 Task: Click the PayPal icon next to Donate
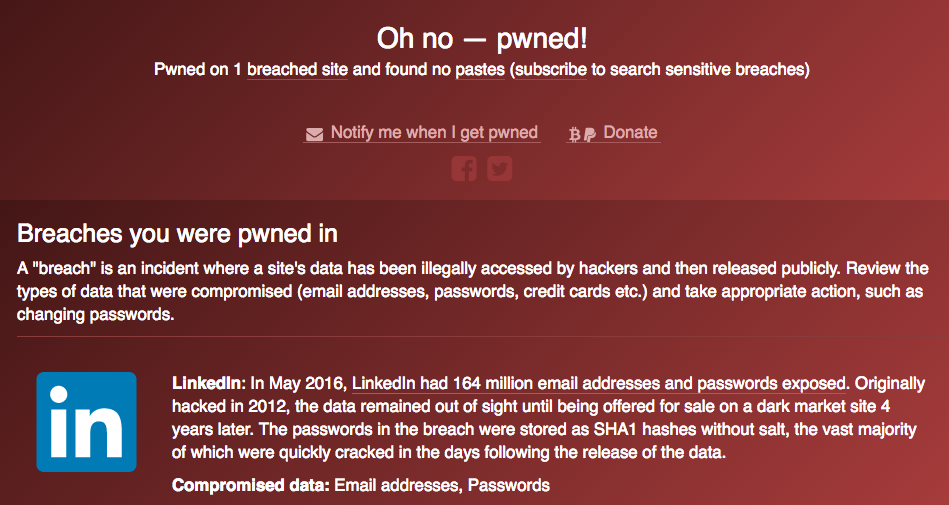(x=589, y=134)
